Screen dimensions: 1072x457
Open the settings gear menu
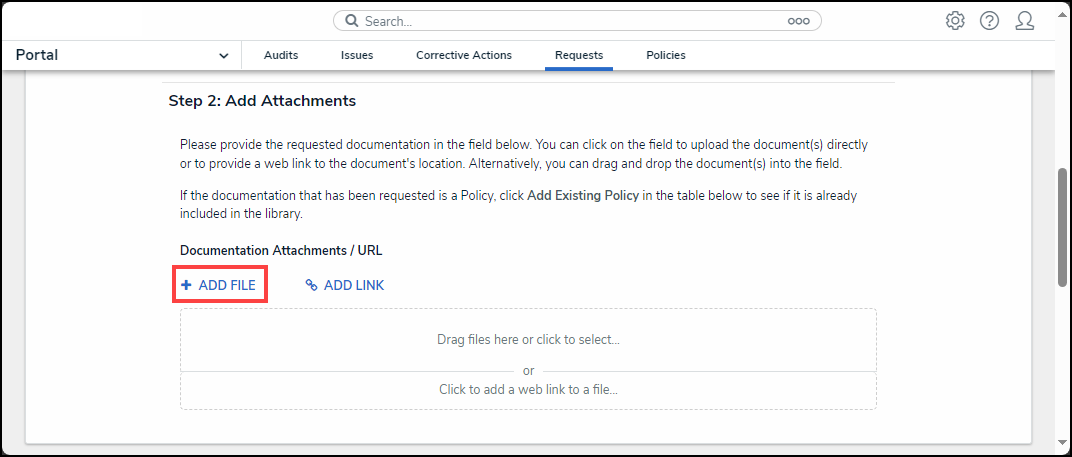[955, 21]
